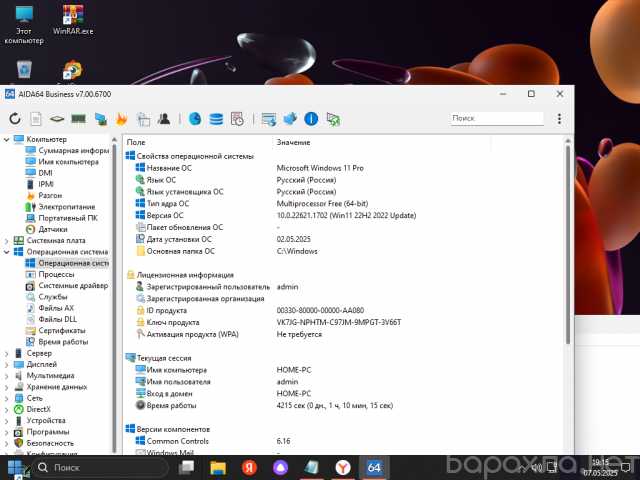Expand the DirectX tree node
This screenshot has height=480, width=640.
tap(6, 409)
